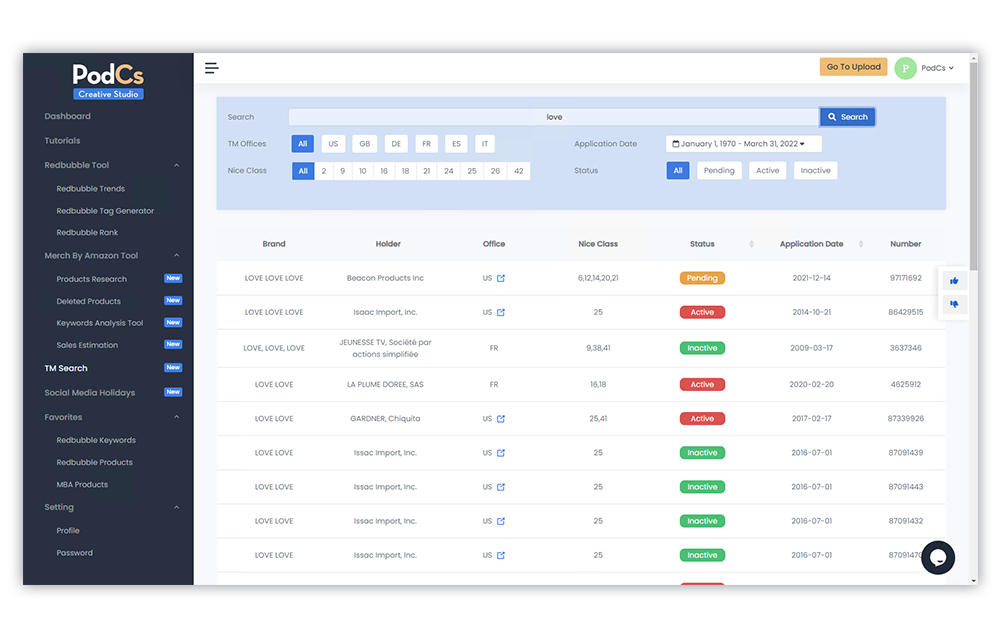Open MBA Products favorites

[82, 485]
